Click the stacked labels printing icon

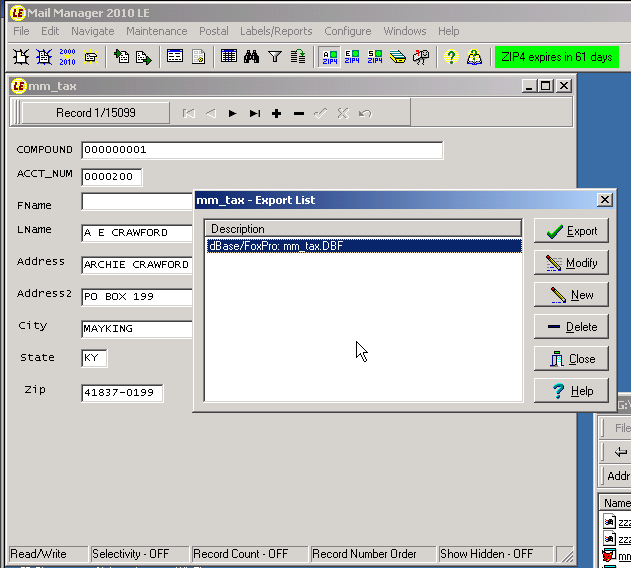point(398,57)
